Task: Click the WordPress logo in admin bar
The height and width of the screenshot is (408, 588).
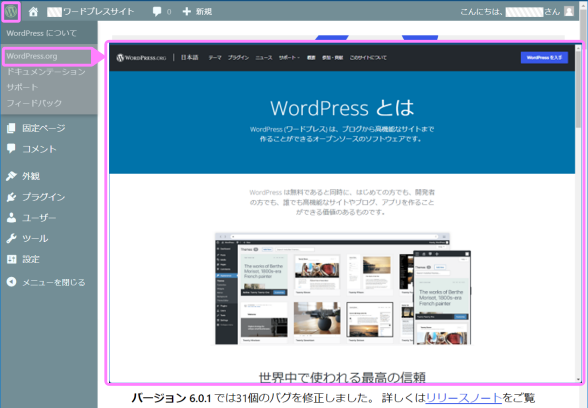Action: point(11,12)
